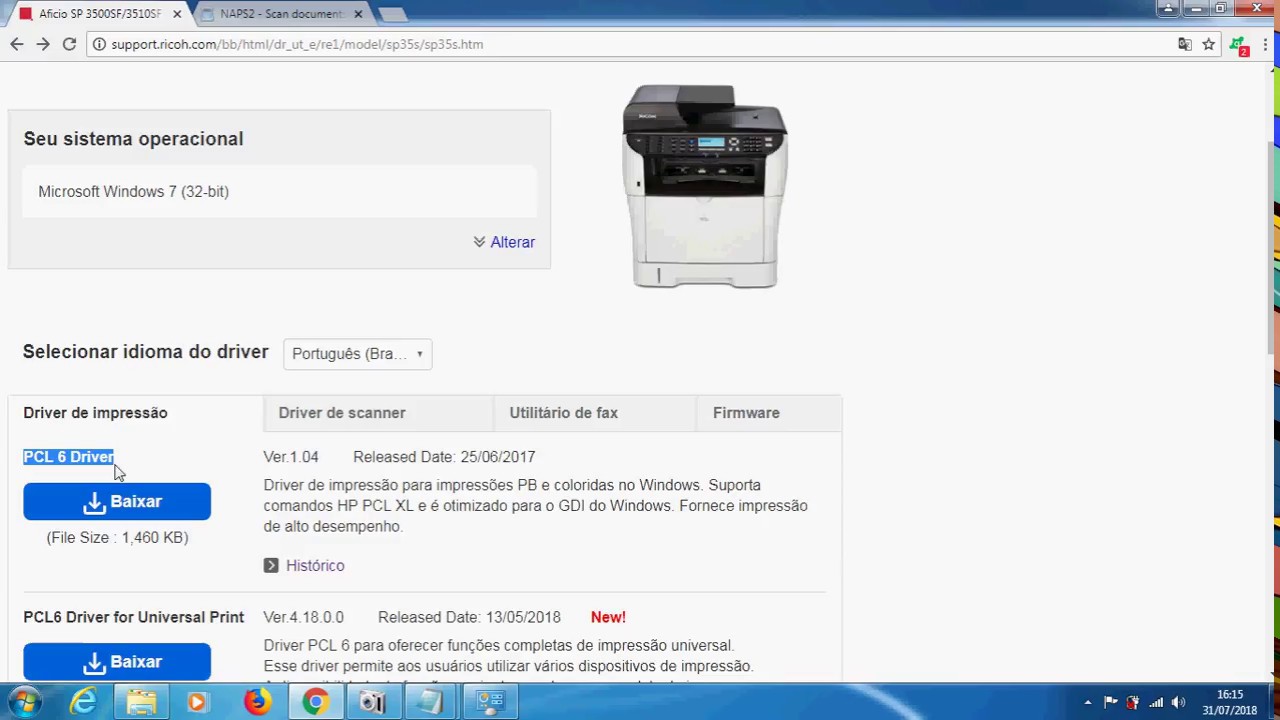Open the camera app in taskbar
This screenshot has height=720, width=1280.
coord(372,702)
